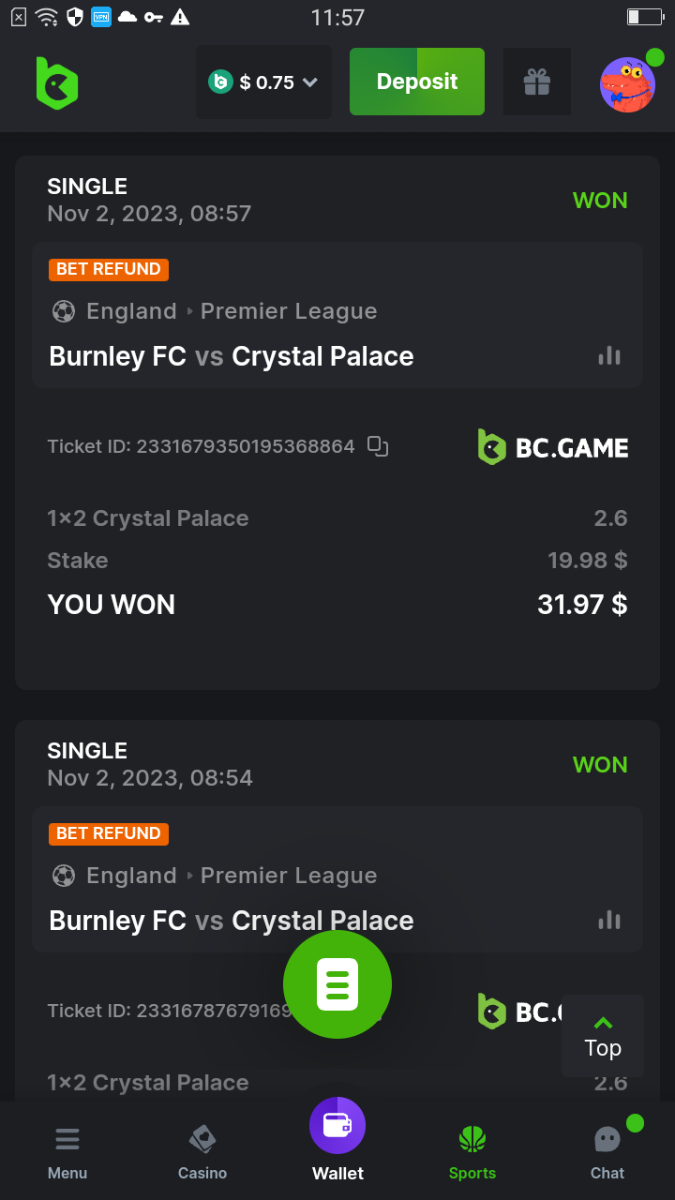675x1200 pixels.
Task: Open the gift box rewards icon
Action: coord(537,82)
